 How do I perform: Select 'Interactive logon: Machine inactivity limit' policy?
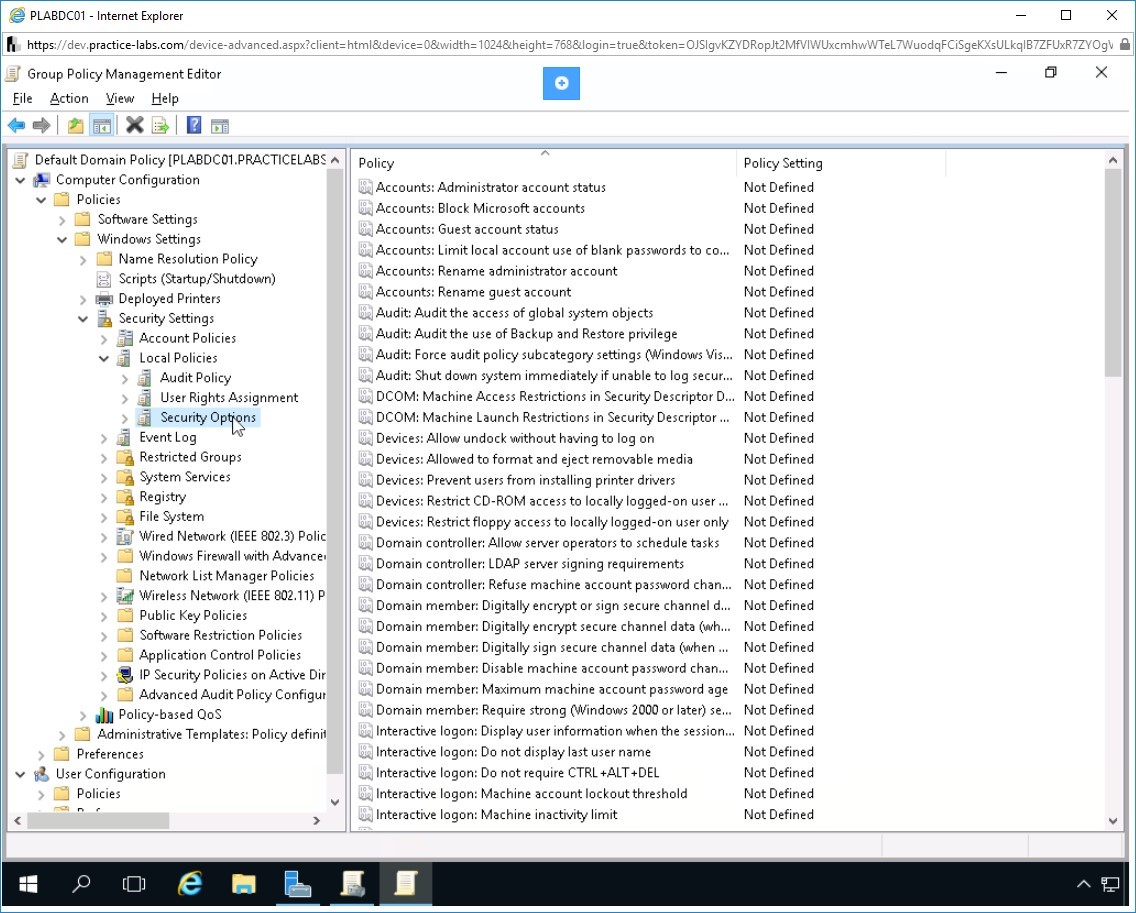pyautogui.click(x=496, y=815)
